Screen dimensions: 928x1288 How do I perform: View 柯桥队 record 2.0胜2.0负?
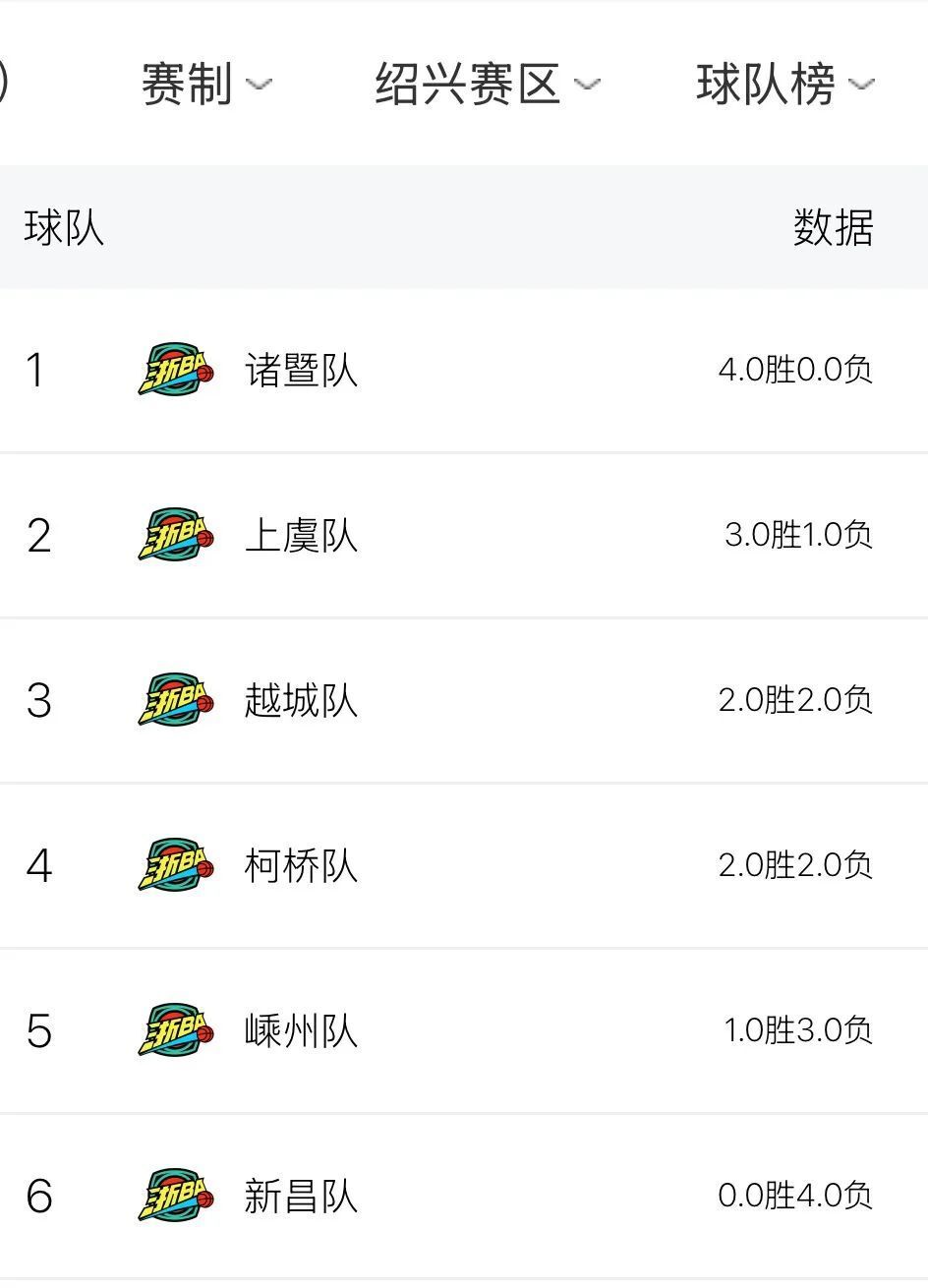pyautogui.click(x=795, y=865)
